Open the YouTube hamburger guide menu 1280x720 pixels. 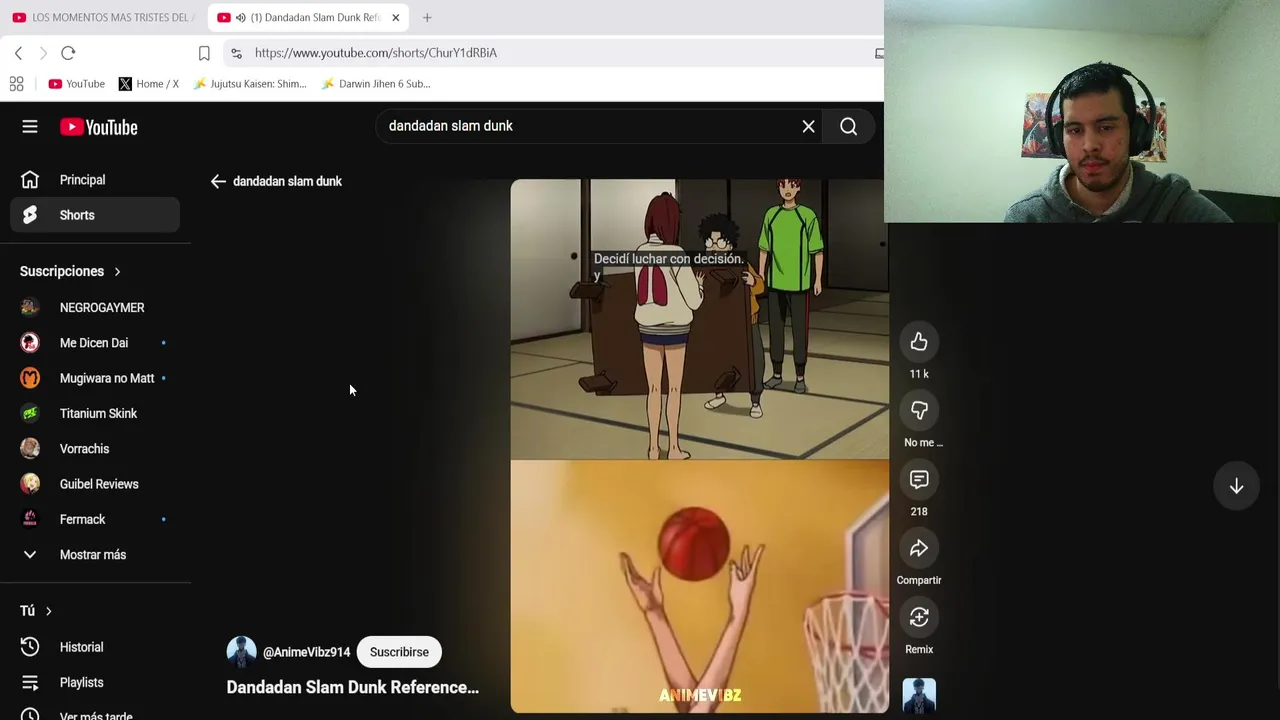30,127
